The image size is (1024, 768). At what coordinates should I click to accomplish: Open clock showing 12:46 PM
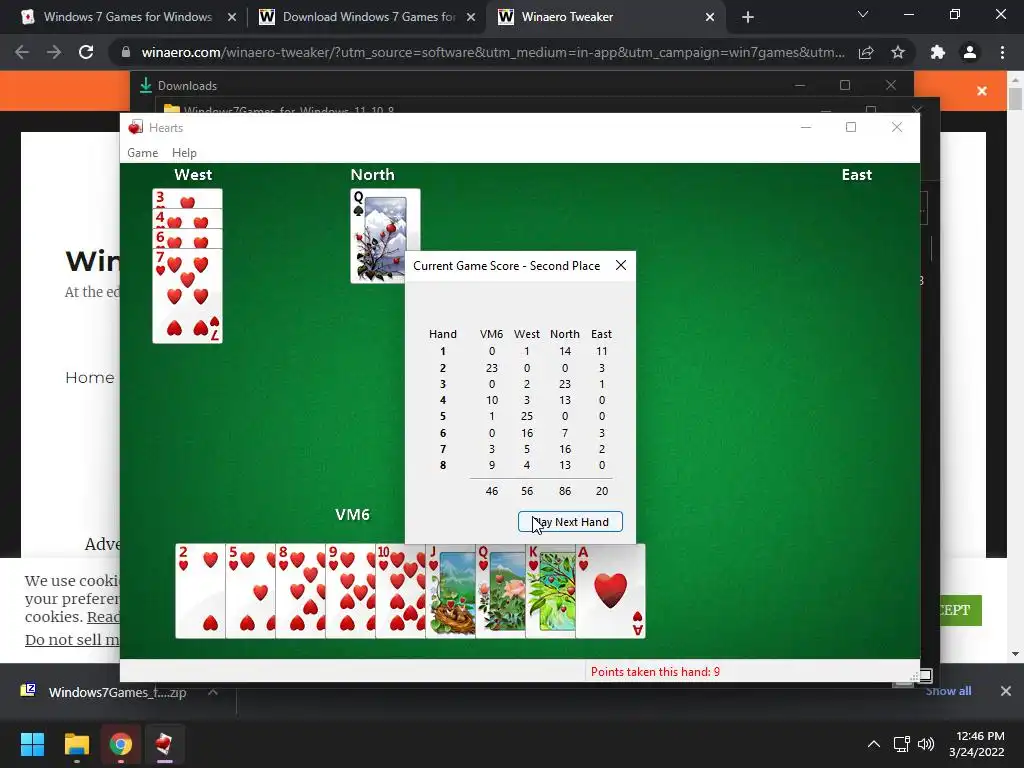977,744
